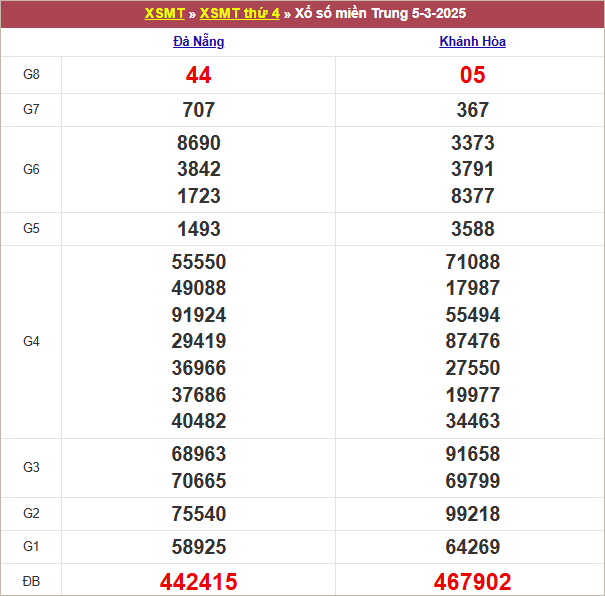Click G2 number 75540

point(199,514)
